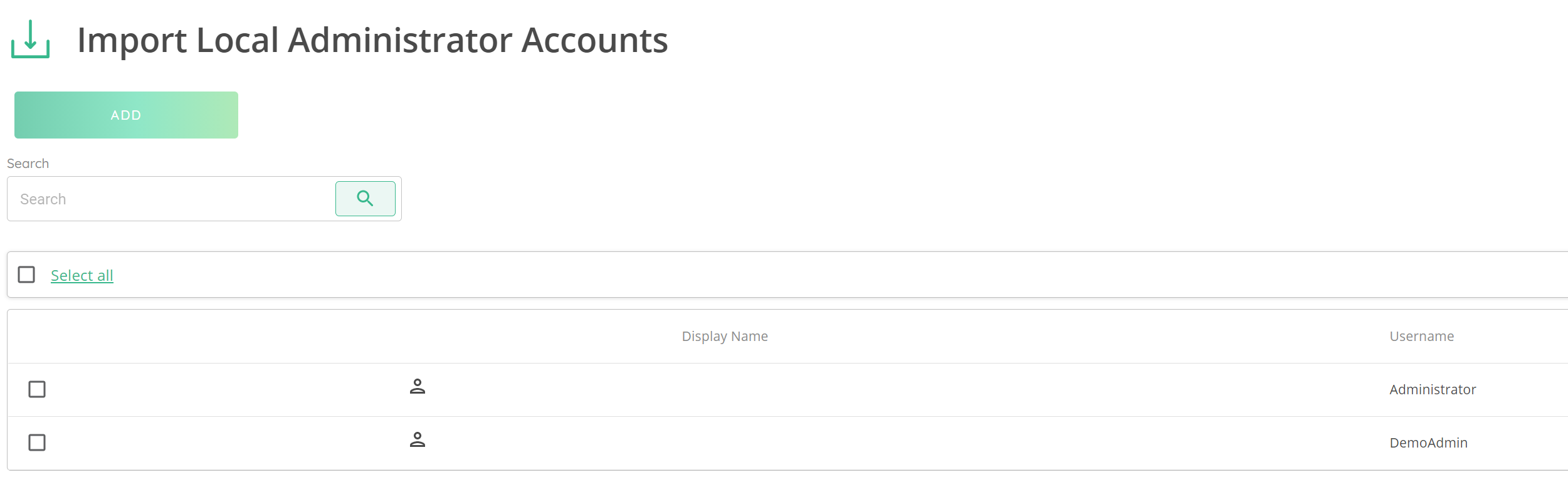
Task: Click the Import Local Administrator Accounts heading
Action: pyautogui.click(x=373, y=40)
